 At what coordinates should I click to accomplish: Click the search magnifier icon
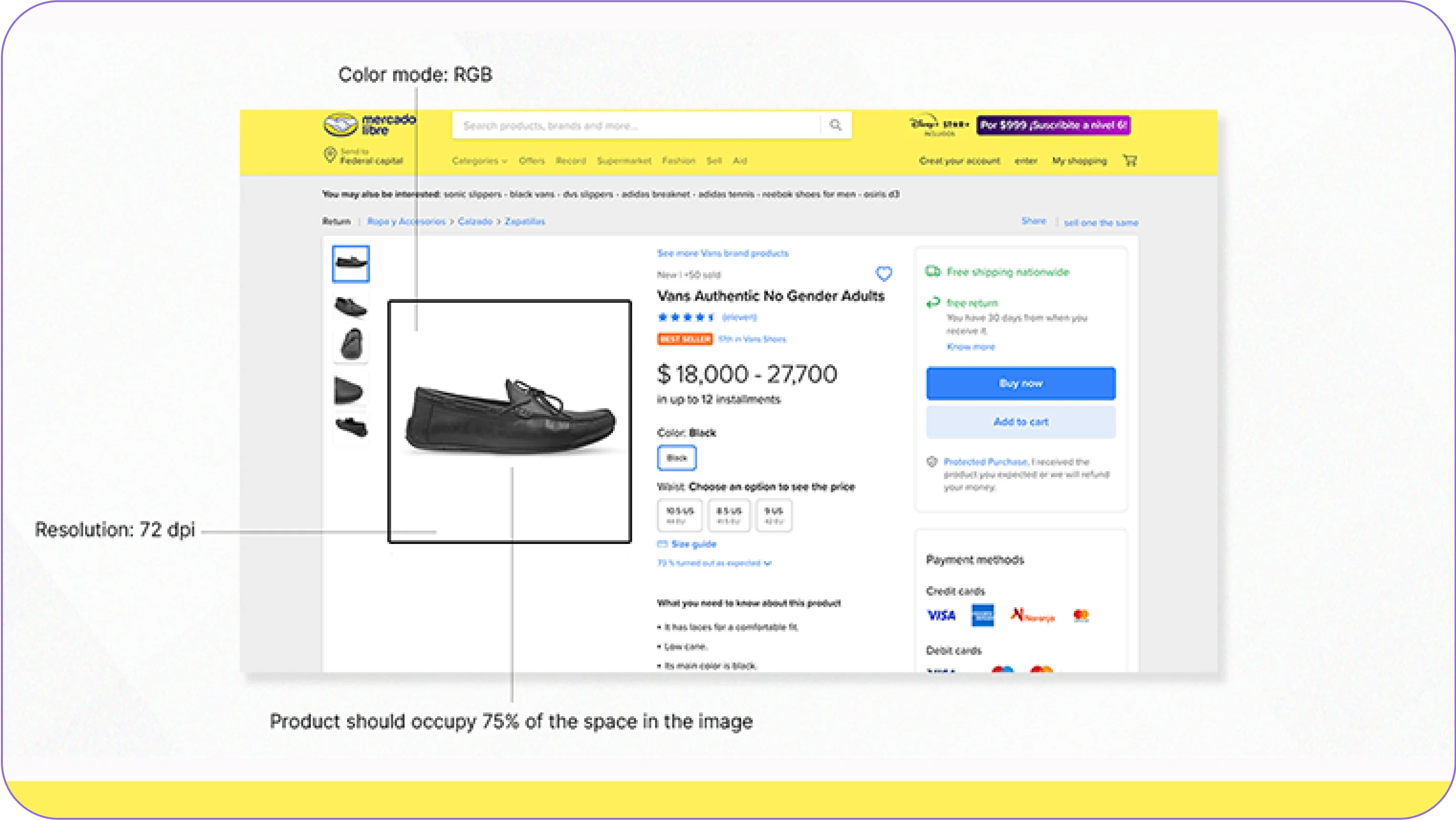[x=835, y=125]
